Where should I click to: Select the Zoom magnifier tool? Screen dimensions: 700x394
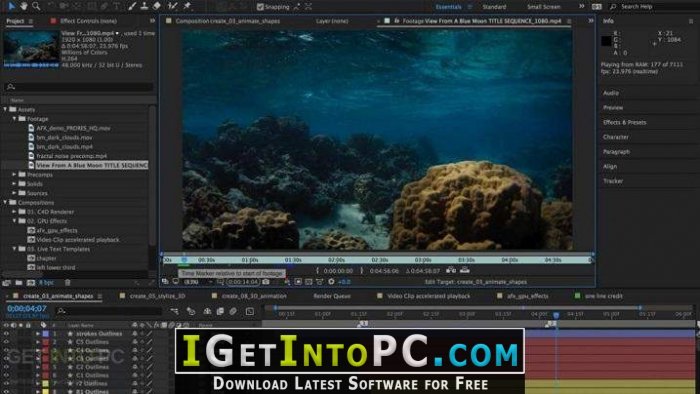click(x=36, y=6)
